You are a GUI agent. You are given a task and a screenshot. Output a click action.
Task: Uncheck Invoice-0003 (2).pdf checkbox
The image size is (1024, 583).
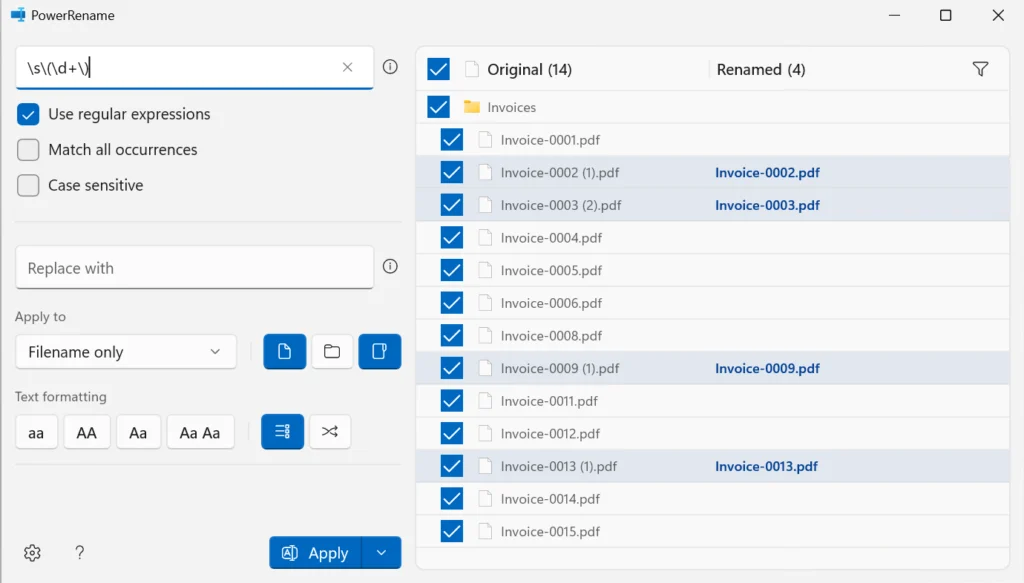click(451, 205)
